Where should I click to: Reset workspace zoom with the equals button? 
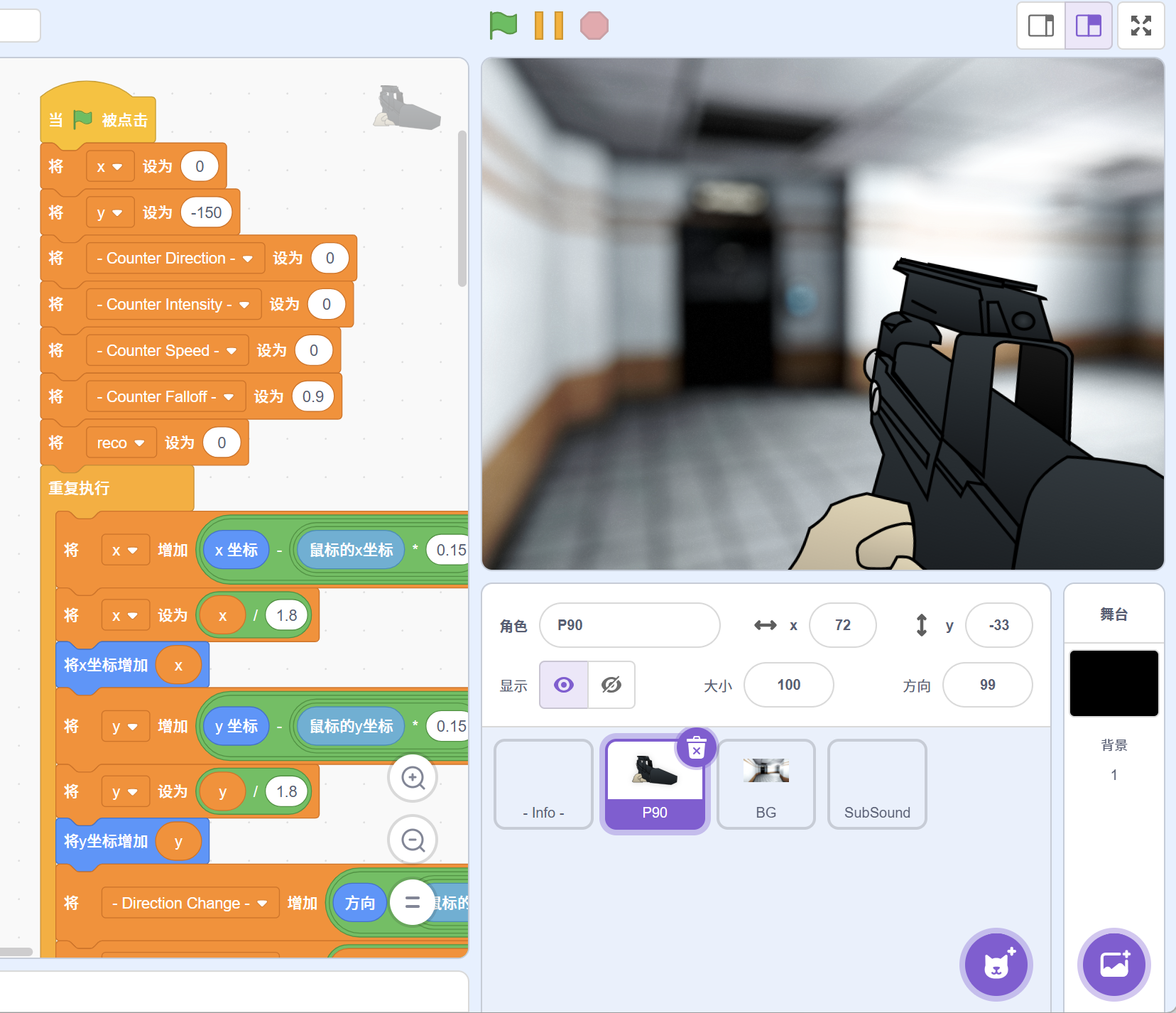(x=412, y=902)
